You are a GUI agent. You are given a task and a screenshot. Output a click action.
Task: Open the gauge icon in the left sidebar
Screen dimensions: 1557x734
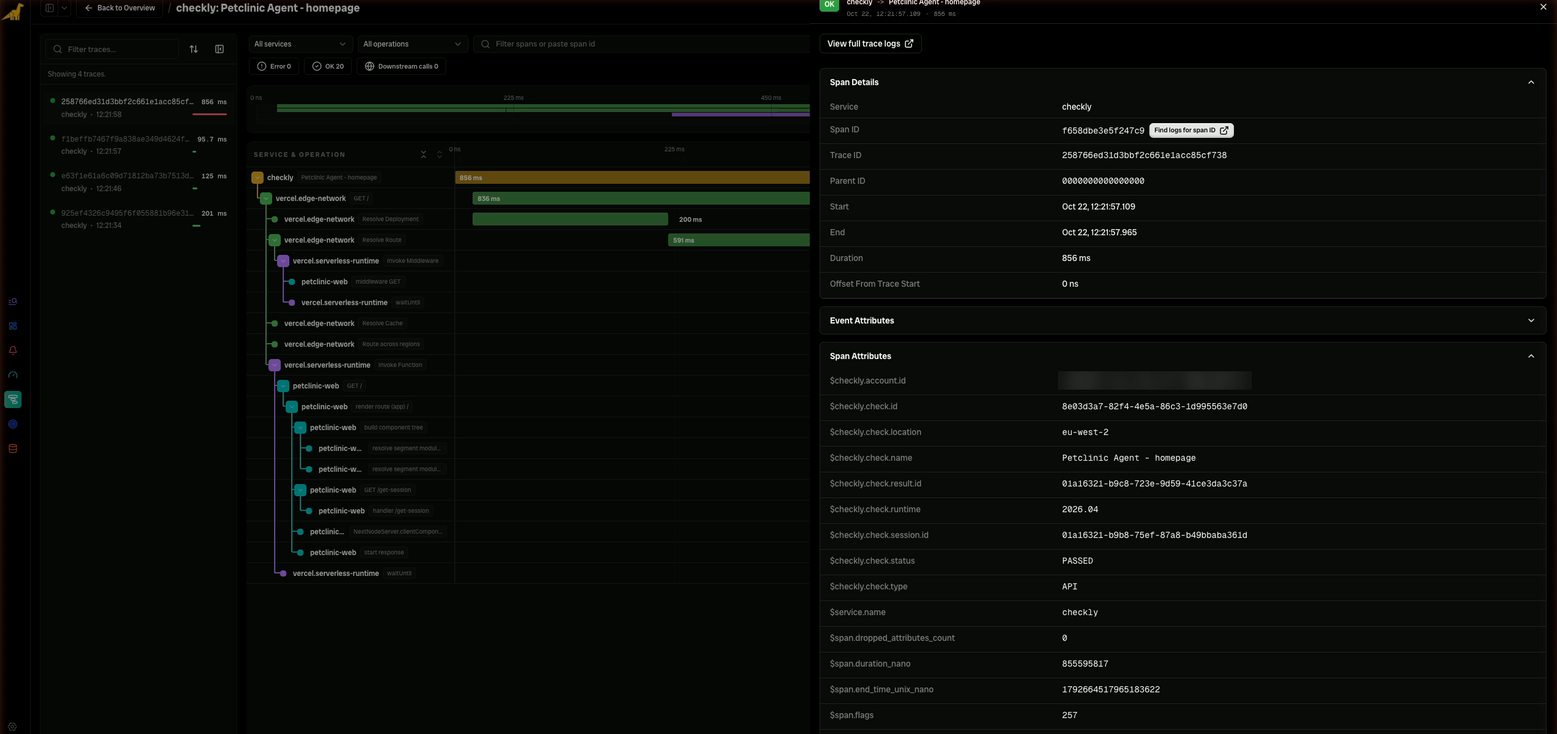[13, 375]
